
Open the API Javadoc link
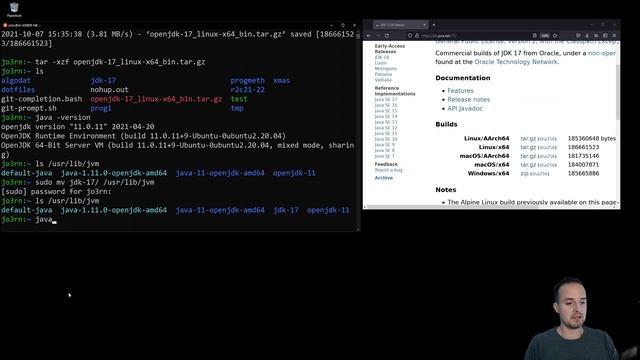point(465,109)
